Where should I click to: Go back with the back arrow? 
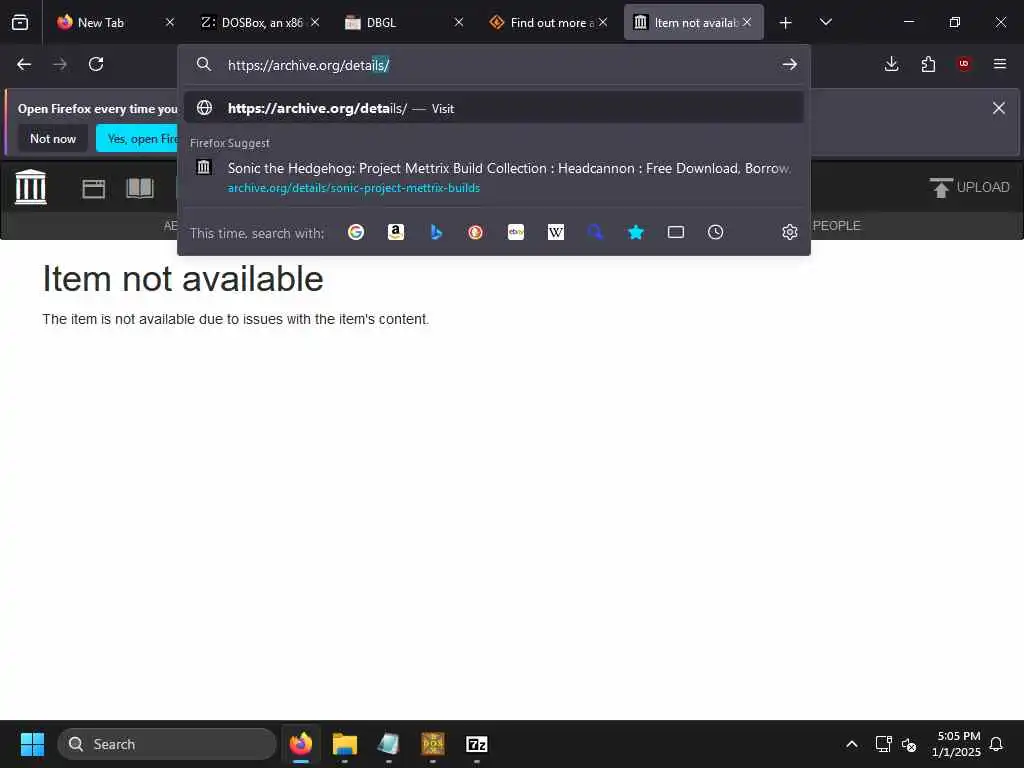(24, 64)
